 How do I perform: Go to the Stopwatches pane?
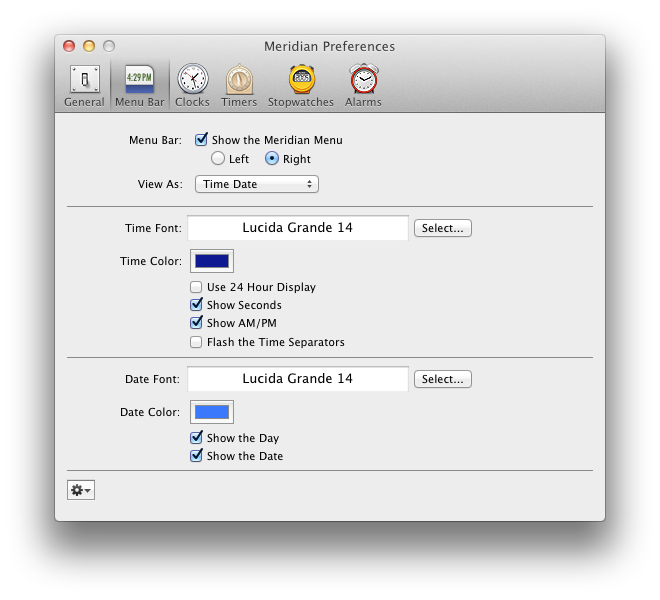point(301,86)
